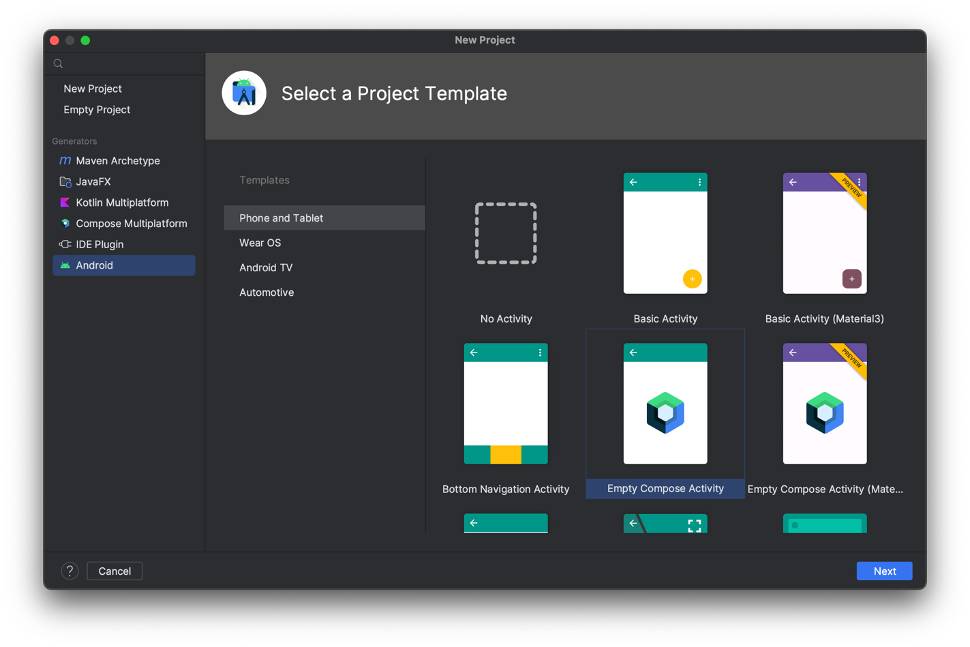Open the Android TV templates category
Image resolution: width=970 pixels, height=647 pixels.
click(266, 268)
